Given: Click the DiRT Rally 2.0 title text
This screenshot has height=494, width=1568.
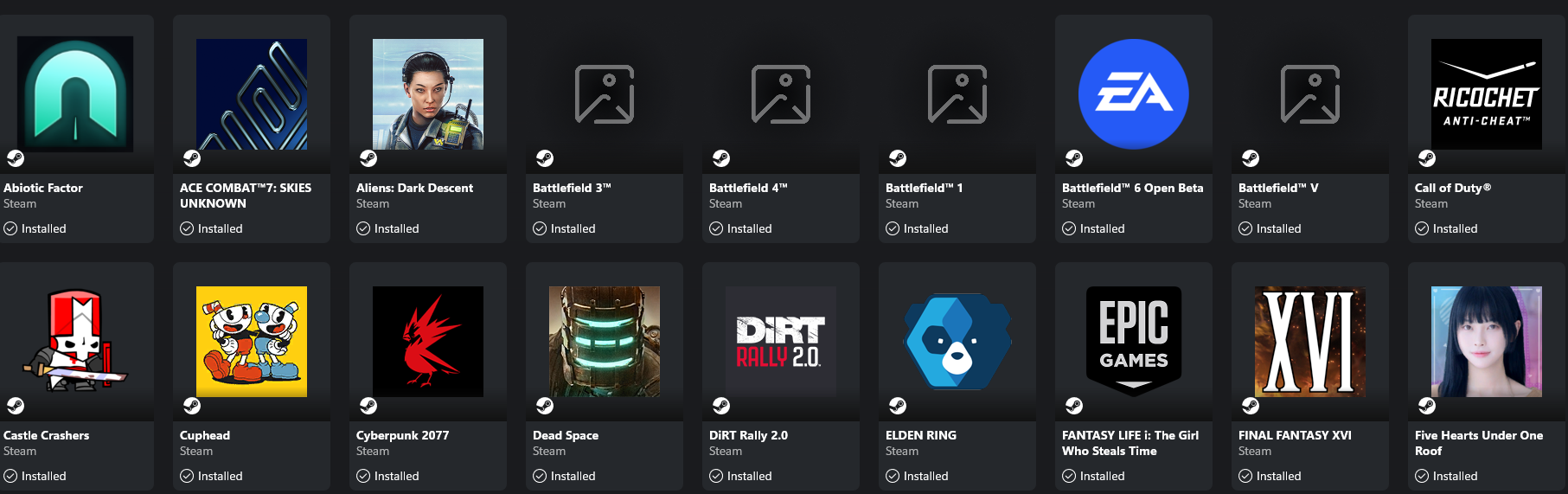Looking at the screenshot, I should point(749,435).
